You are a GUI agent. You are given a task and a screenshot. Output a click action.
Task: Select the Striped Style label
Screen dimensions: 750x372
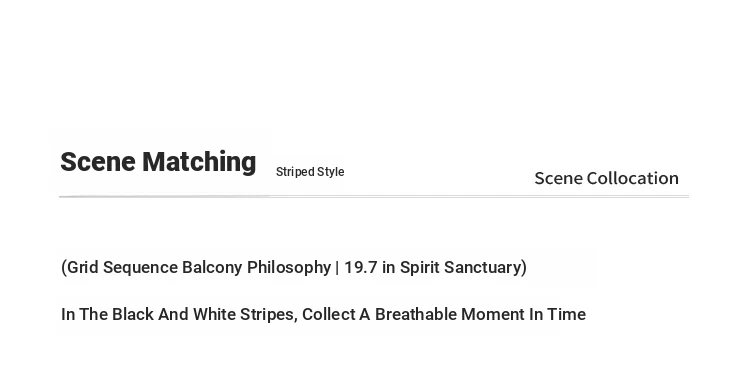click(x=310, y=172)
